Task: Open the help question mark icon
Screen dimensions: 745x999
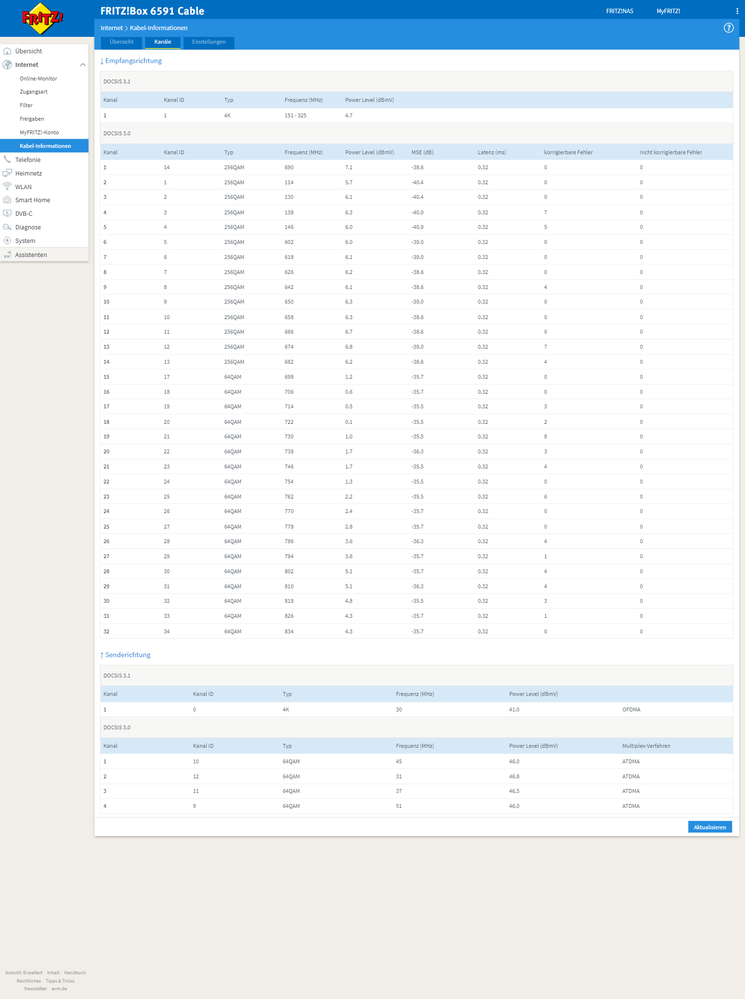Action: click(728, 28)
